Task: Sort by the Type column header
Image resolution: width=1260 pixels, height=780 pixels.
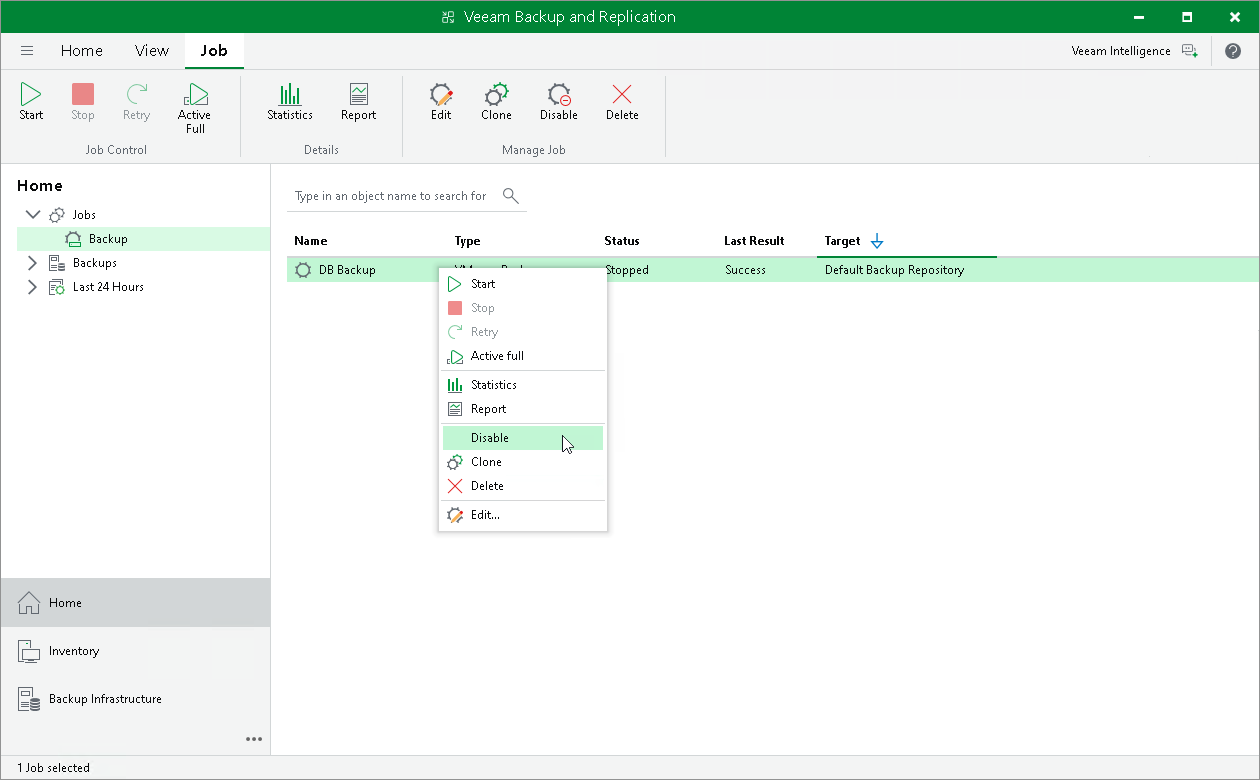Action: click(467, 241)
